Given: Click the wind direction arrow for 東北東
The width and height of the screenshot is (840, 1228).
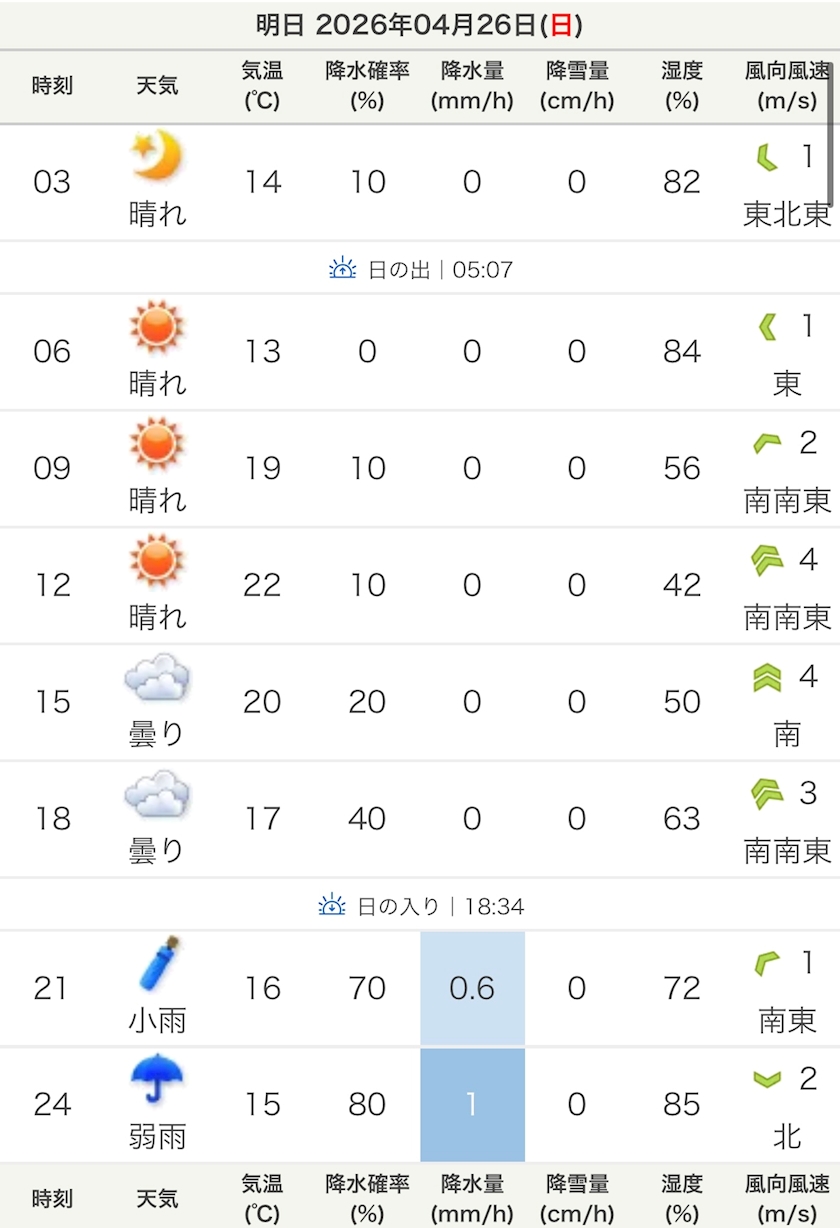Looking at the screenshot, I should tap(766, 158).
